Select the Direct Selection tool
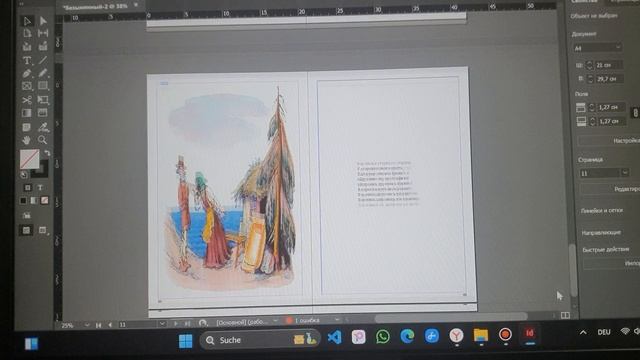640x360 pixels. coord(43,21)
